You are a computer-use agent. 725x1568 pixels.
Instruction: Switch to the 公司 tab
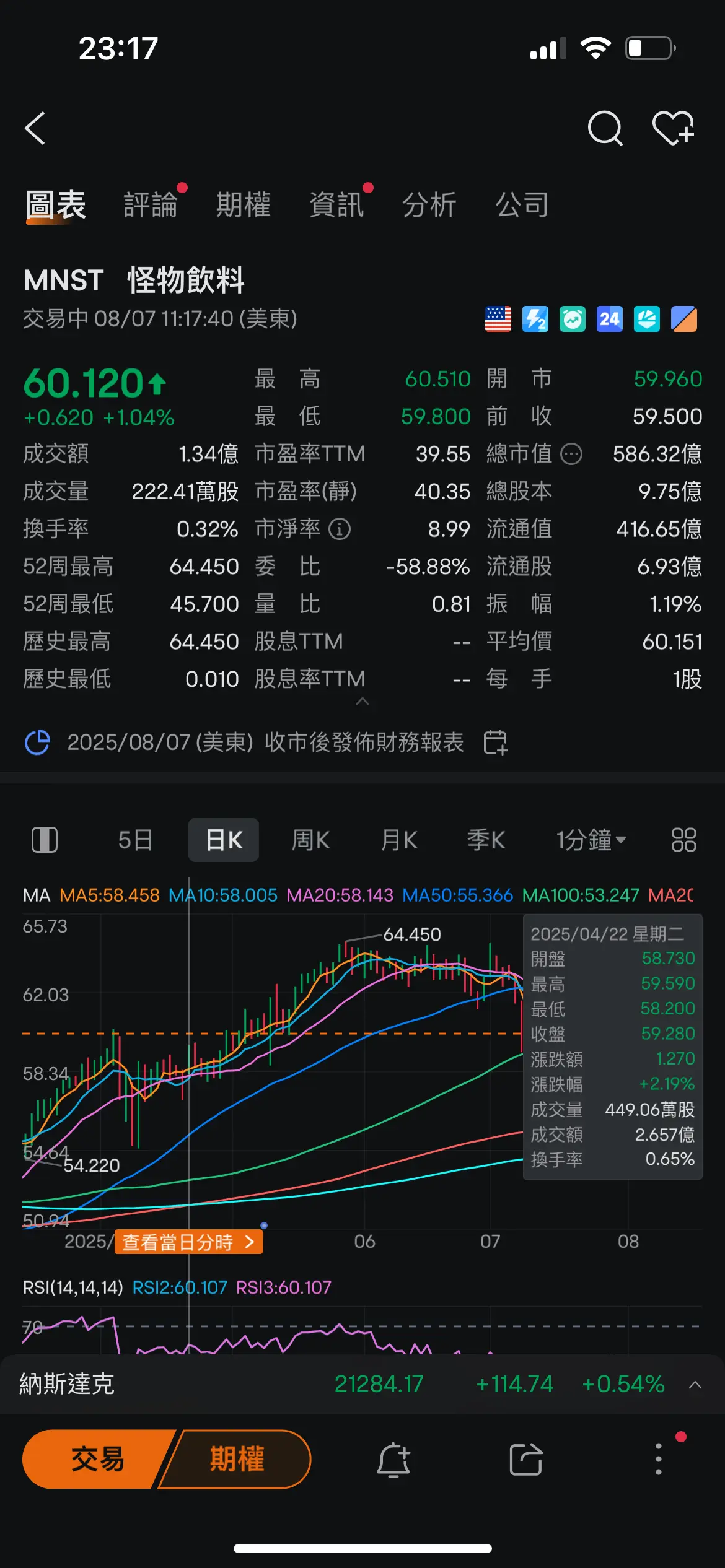[522, 205]
